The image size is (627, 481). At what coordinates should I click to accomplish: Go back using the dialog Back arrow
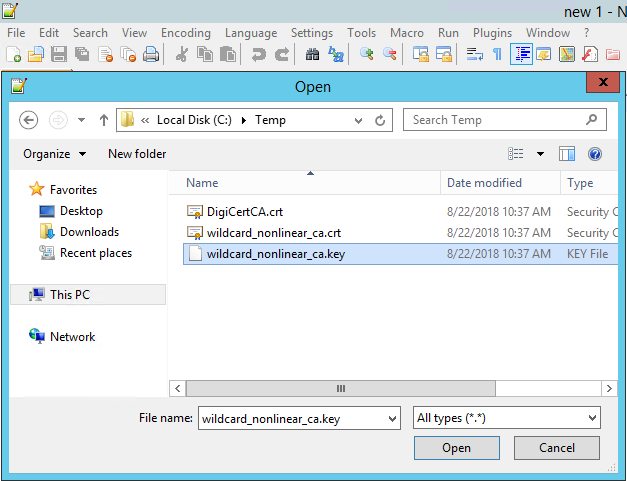[28, 120]
